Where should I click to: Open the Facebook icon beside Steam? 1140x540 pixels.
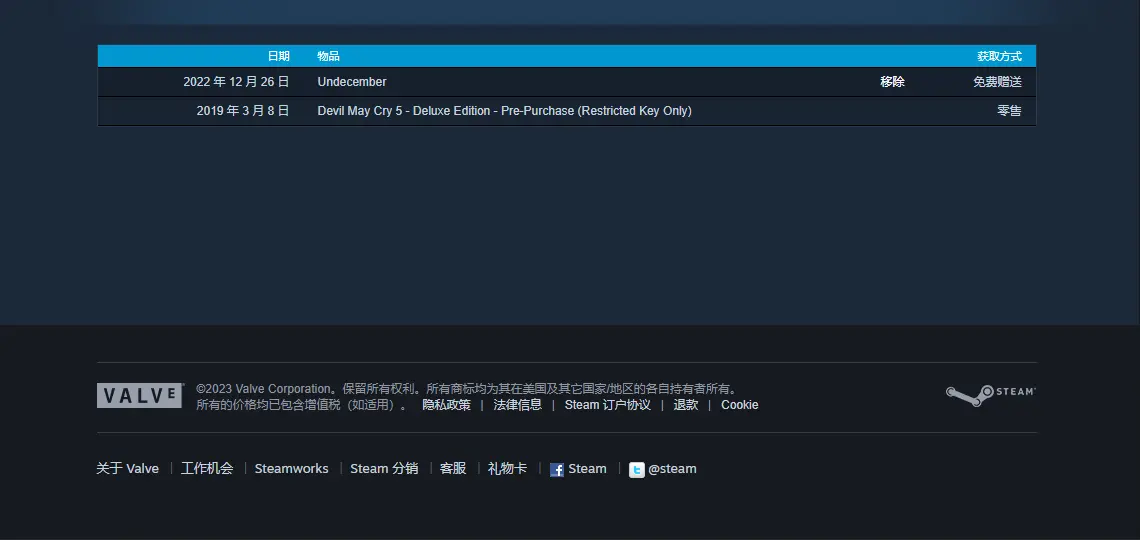tap(557, 470)
